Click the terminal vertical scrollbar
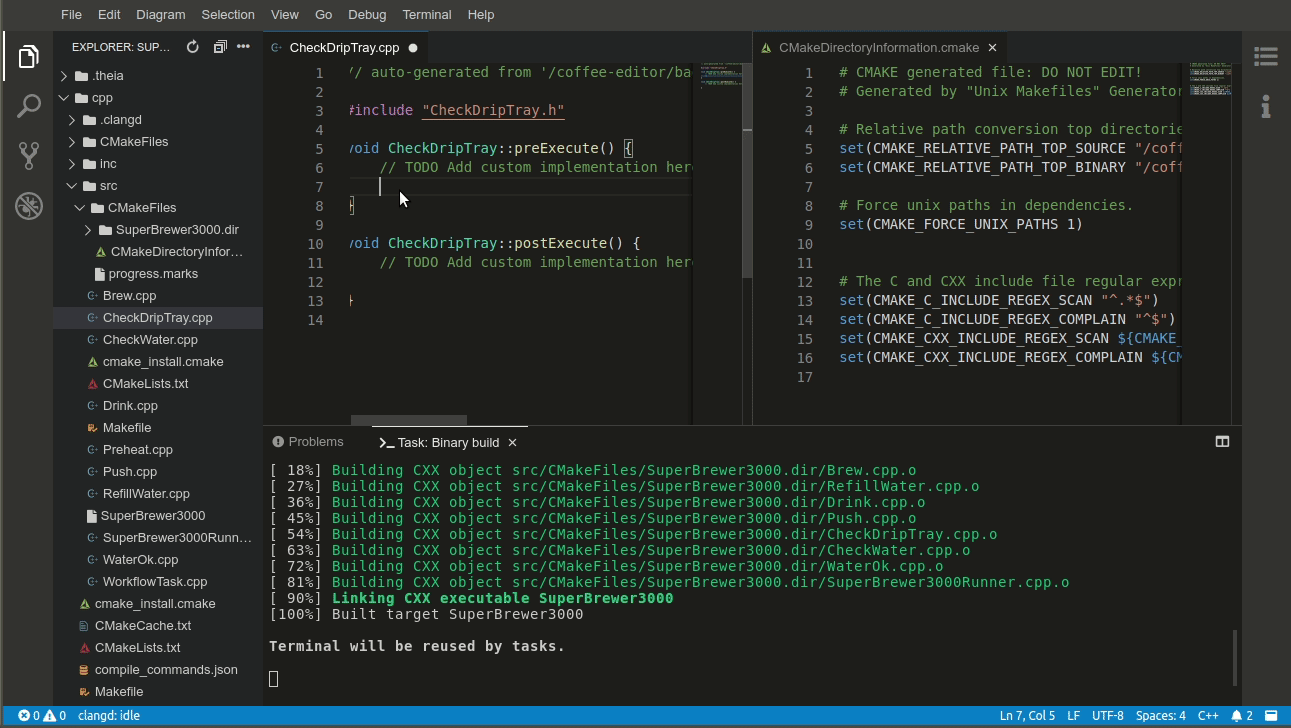The image size is (1291, 728). [x=1234, y=657]
